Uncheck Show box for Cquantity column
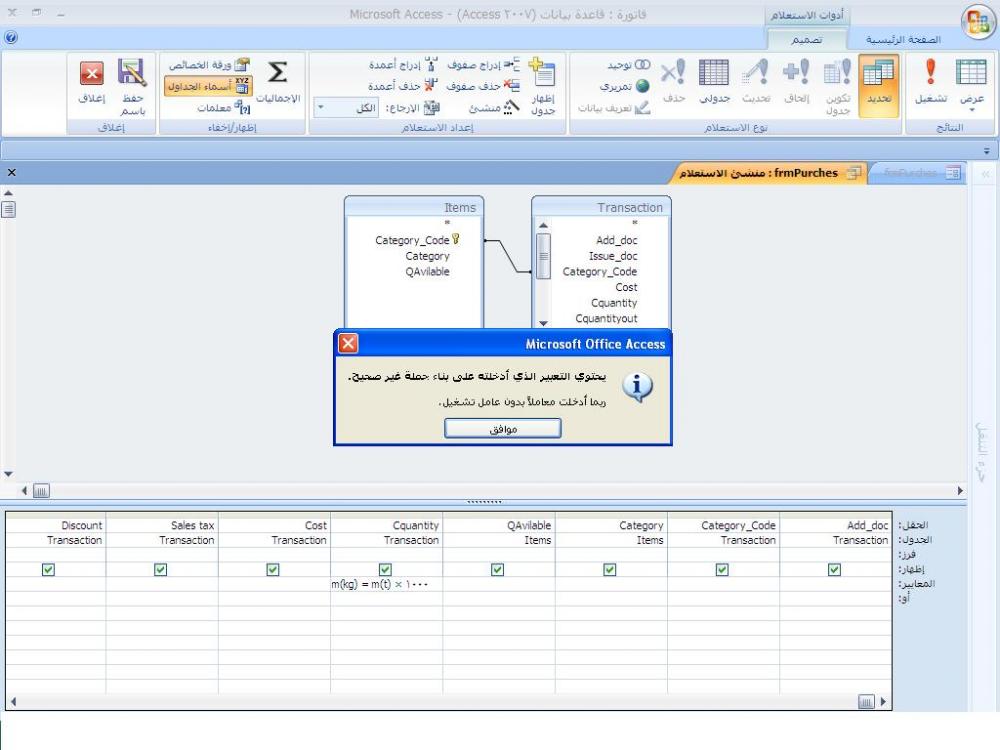This screenshot has height=750, width=1000. pyautogui.click(x=385, y=569)
